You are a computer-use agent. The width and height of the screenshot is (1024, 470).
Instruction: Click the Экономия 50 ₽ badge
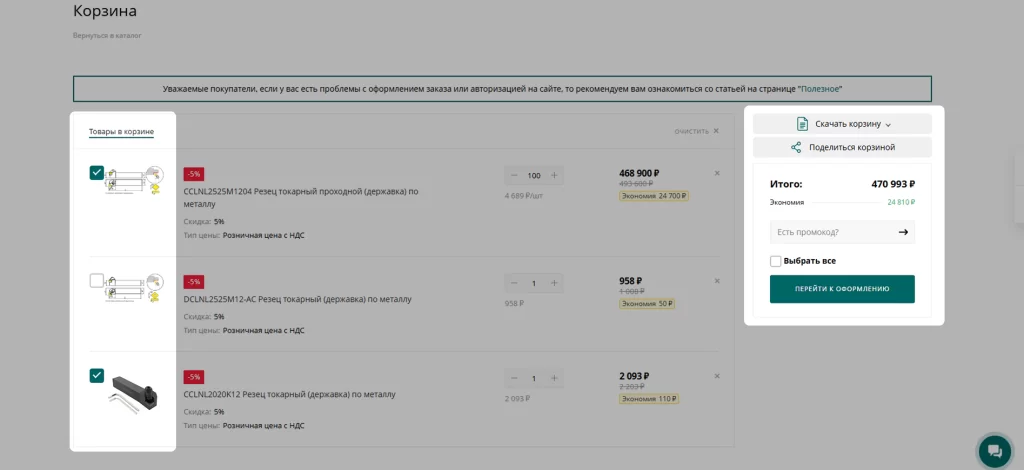coord(647,304)
